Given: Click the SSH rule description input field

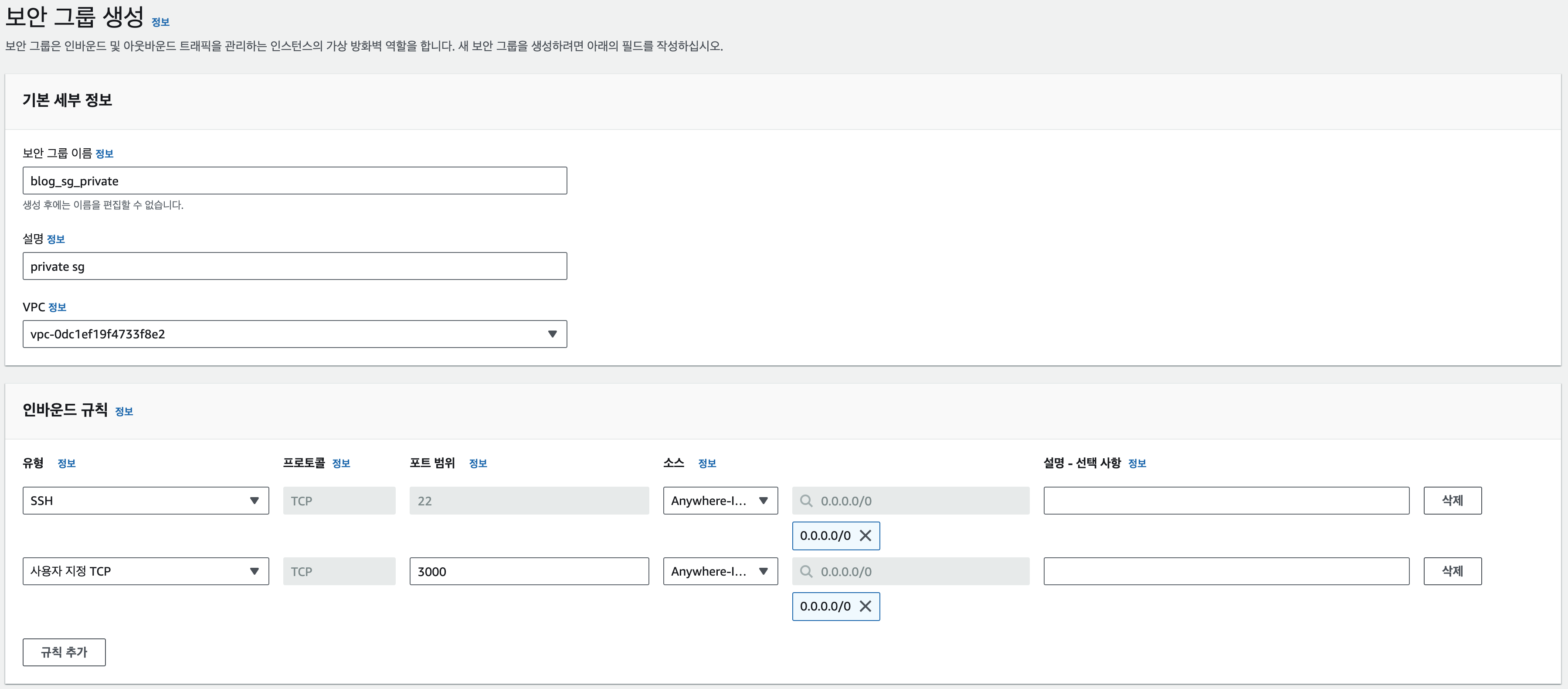Looking at the screenshot, I should (1226, 501).
